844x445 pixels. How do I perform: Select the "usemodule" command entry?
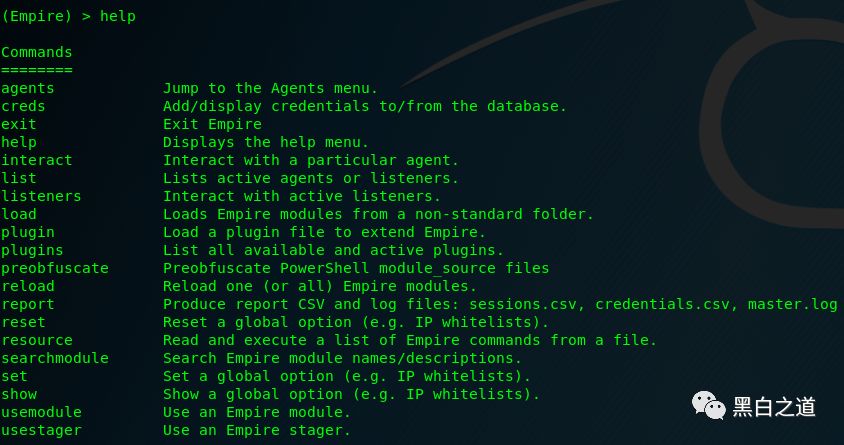41,412
